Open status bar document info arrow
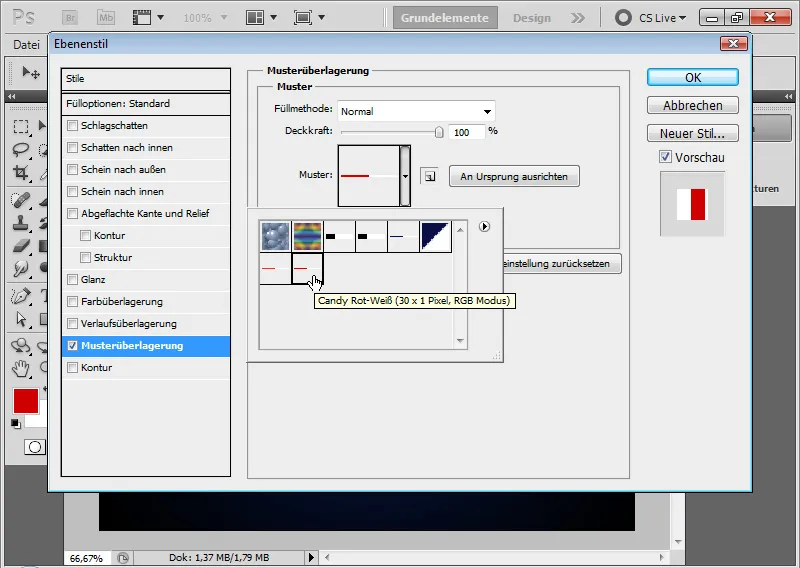The height and width of the screenshot is (568, 800). (311, 557)
